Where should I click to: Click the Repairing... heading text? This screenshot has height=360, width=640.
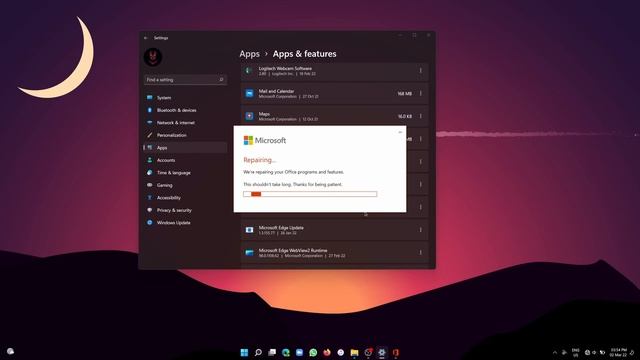pos(260,160)
